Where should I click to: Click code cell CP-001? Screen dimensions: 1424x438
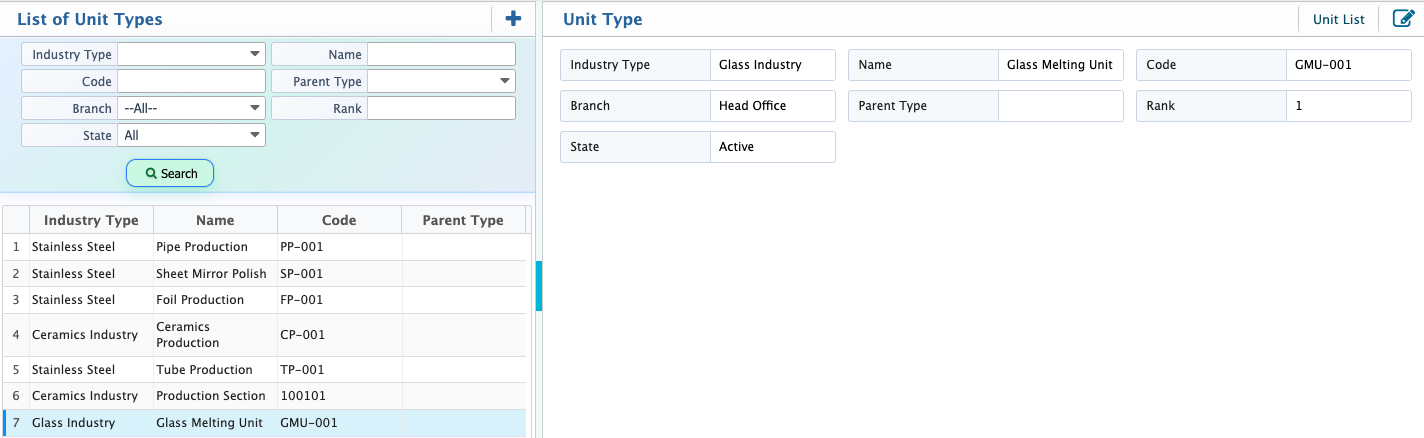coord(339,335)
